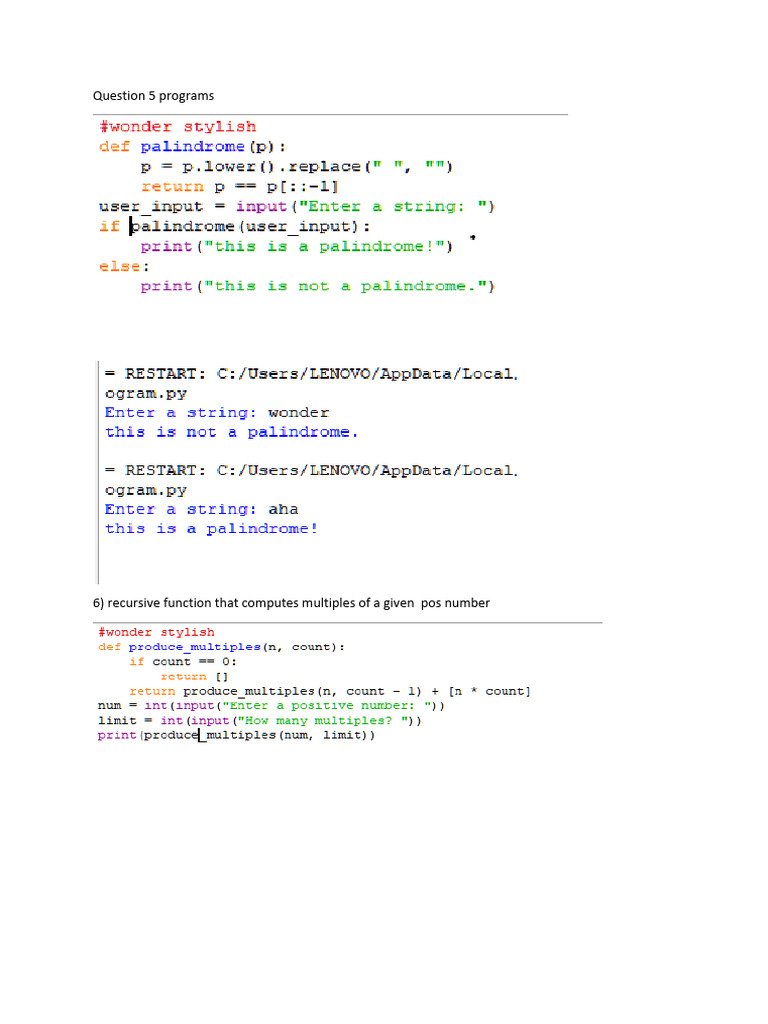Click the output 'this is a palindrome!'
This screenshot has width=768, height=1024.
tap(212, 529)
